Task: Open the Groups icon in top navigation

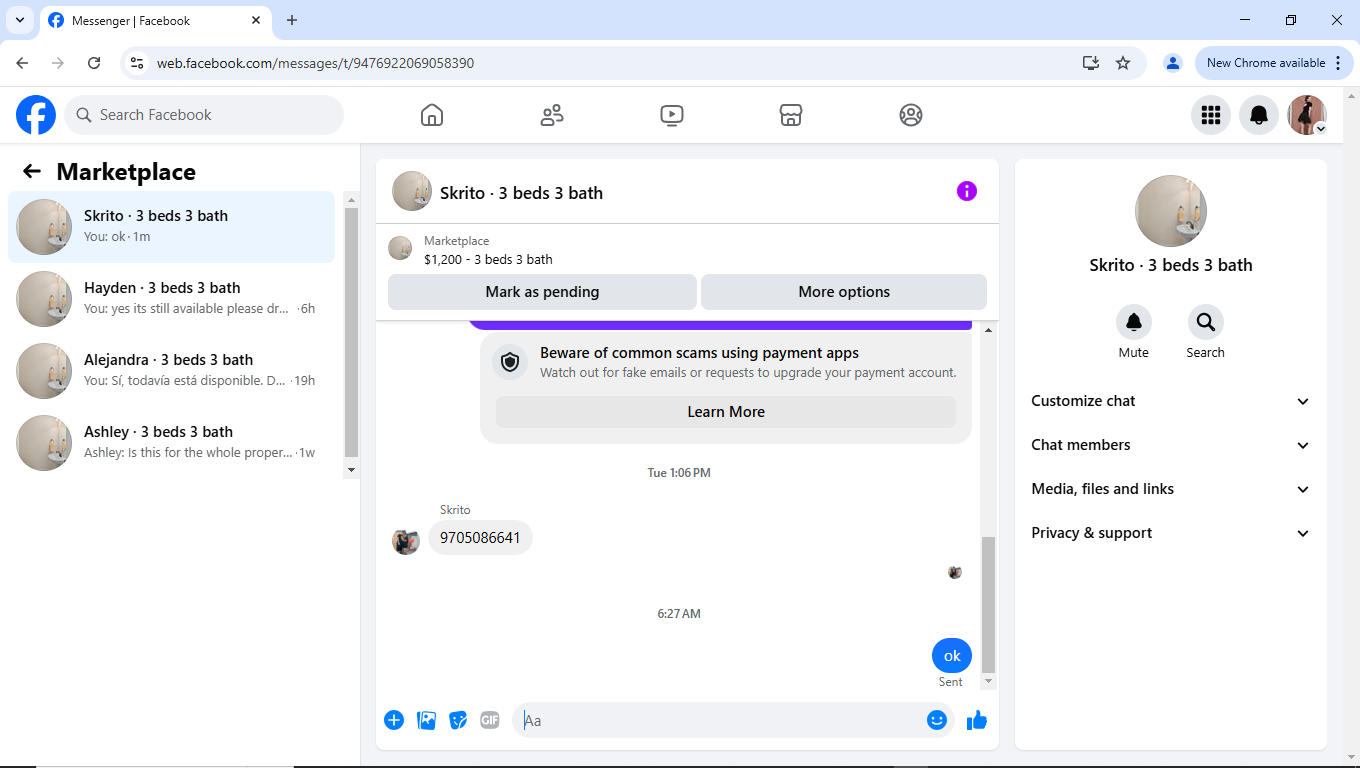Action: click(911, 115)
